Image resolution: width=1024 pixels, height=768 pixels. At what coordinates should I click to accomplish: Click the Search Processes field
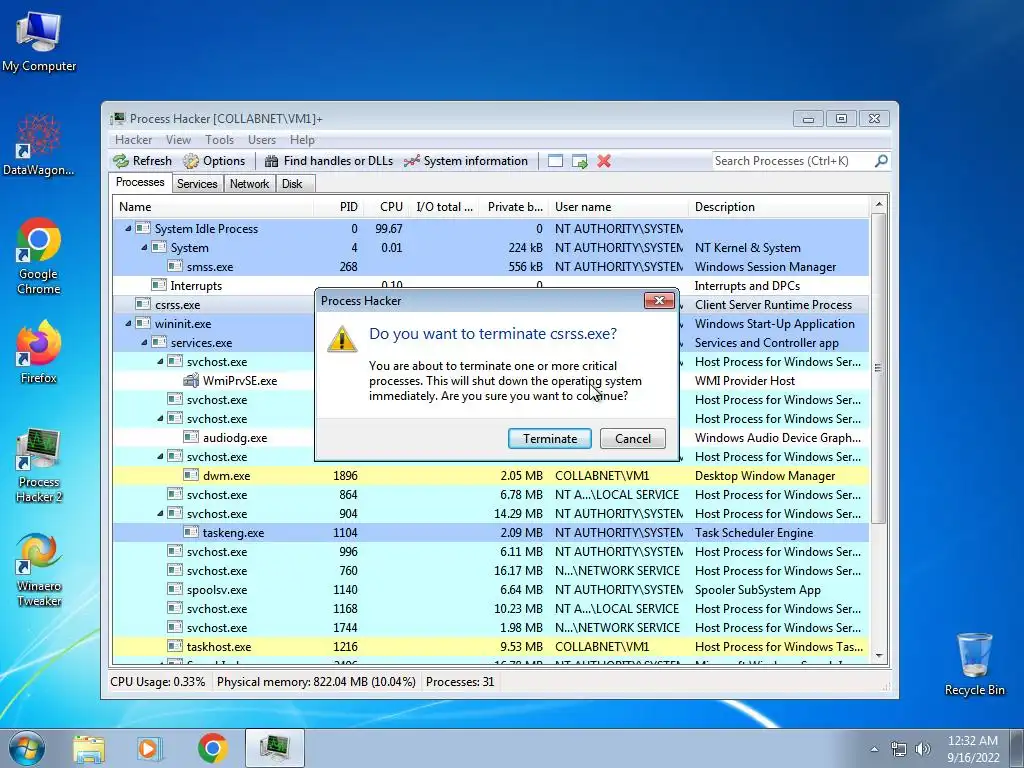click(792, 161)
